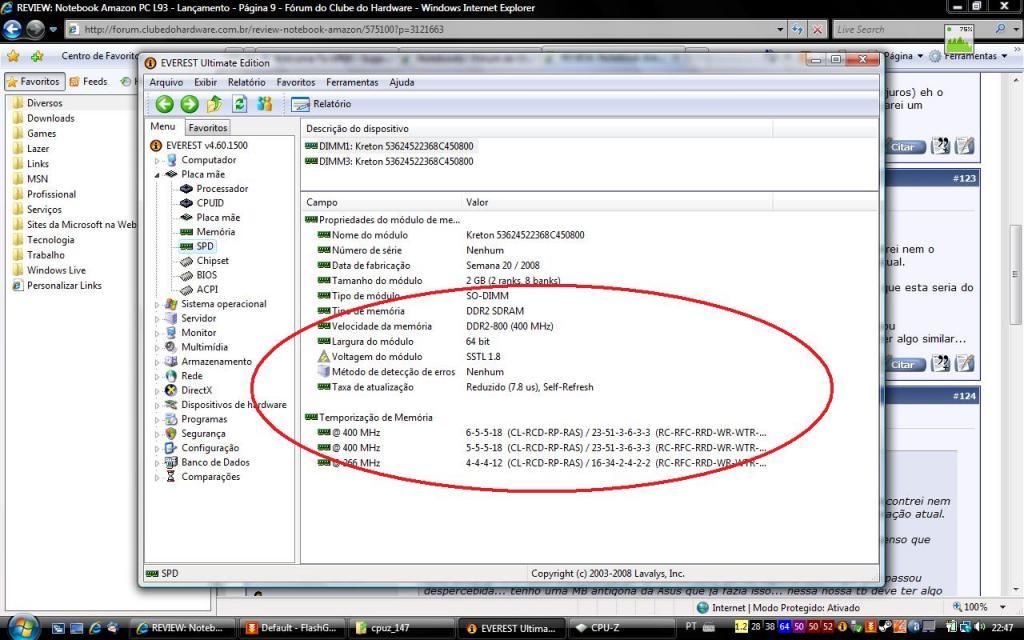Image resolution: width=1024 pixels, height=640 pixels.
Task: Select the Chipset icon in the tree
Action: [186, 261]
